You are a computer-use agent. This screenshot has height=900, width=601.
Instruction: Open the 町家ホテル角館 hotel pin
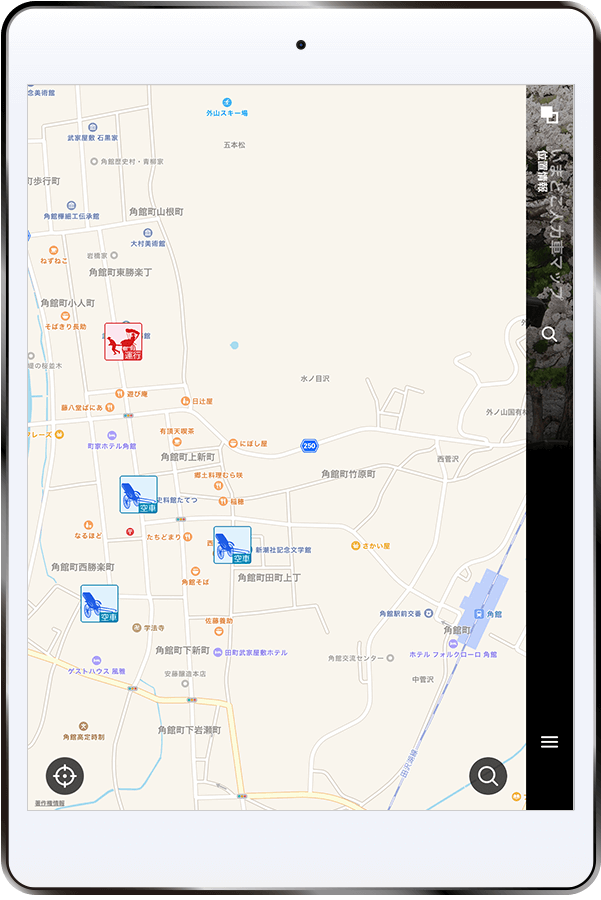pyautogui.click(x=111, y=436)
